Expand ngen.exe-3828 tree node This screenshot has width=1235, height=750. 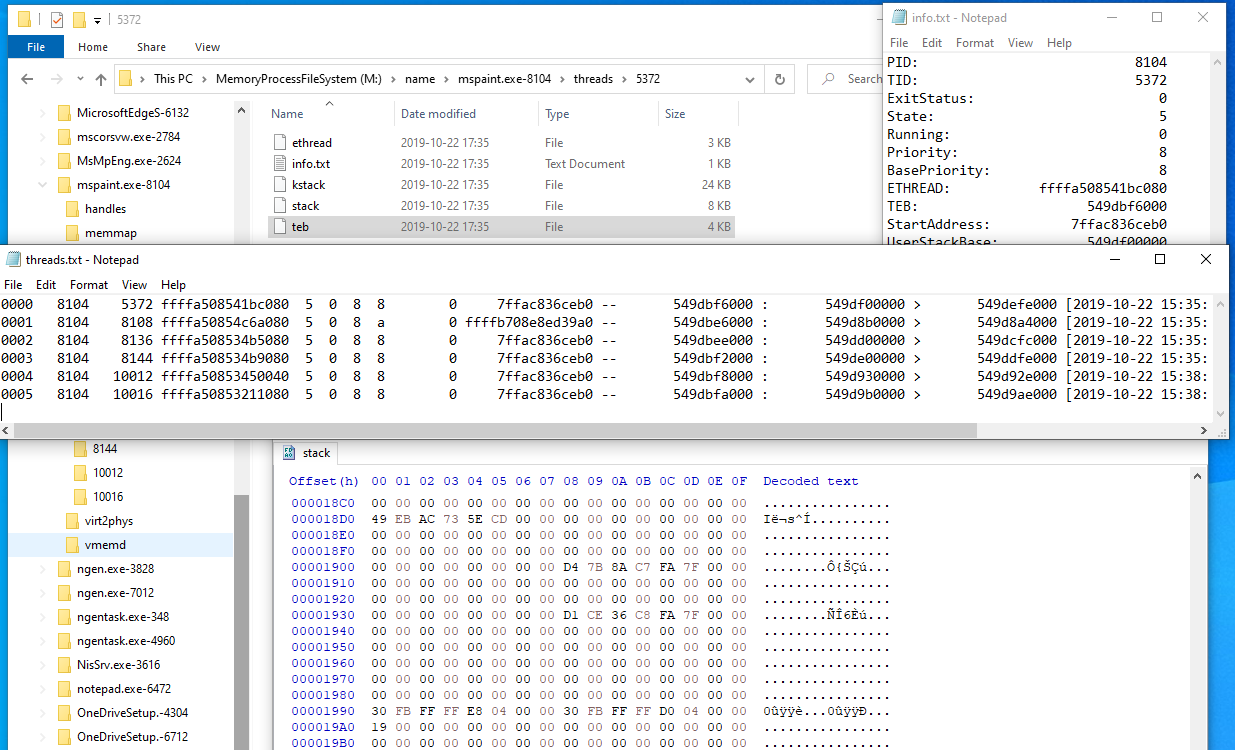42,569
